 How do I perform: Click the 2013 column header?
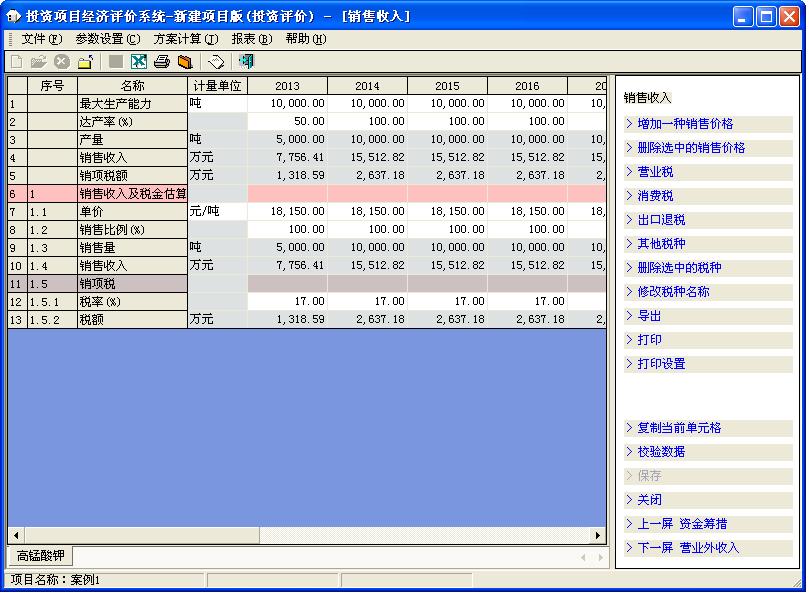287,86
